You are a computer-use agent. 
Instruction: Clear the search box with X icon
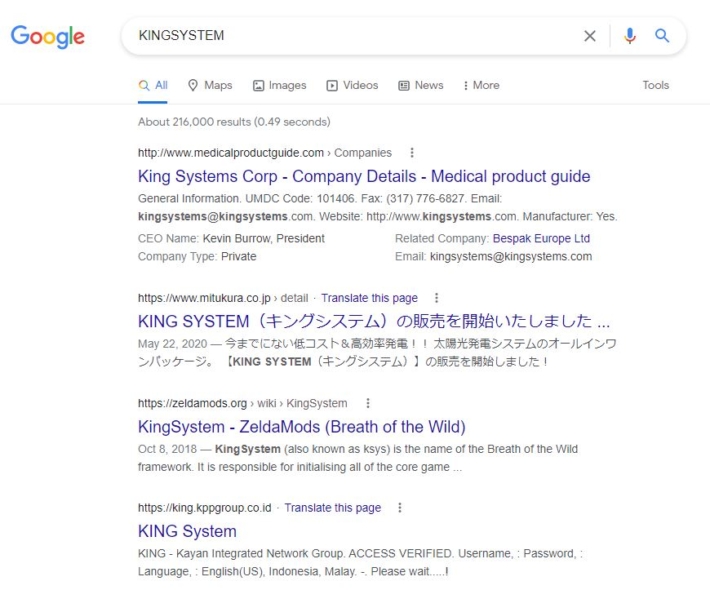coord(590,36)
